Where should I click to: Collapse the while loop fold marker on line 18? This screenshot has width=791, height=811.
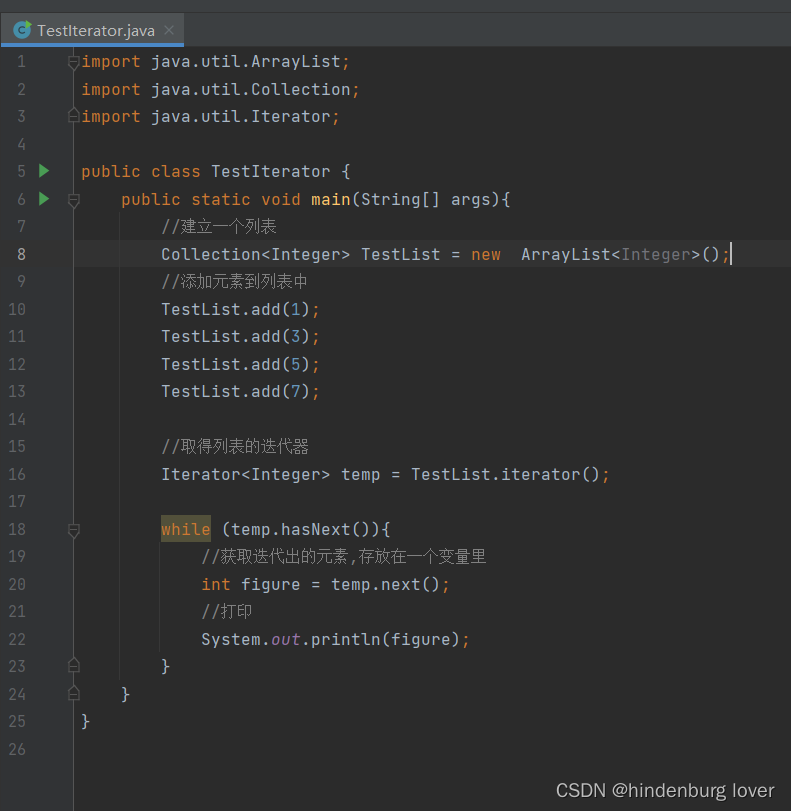click(73, 530)
